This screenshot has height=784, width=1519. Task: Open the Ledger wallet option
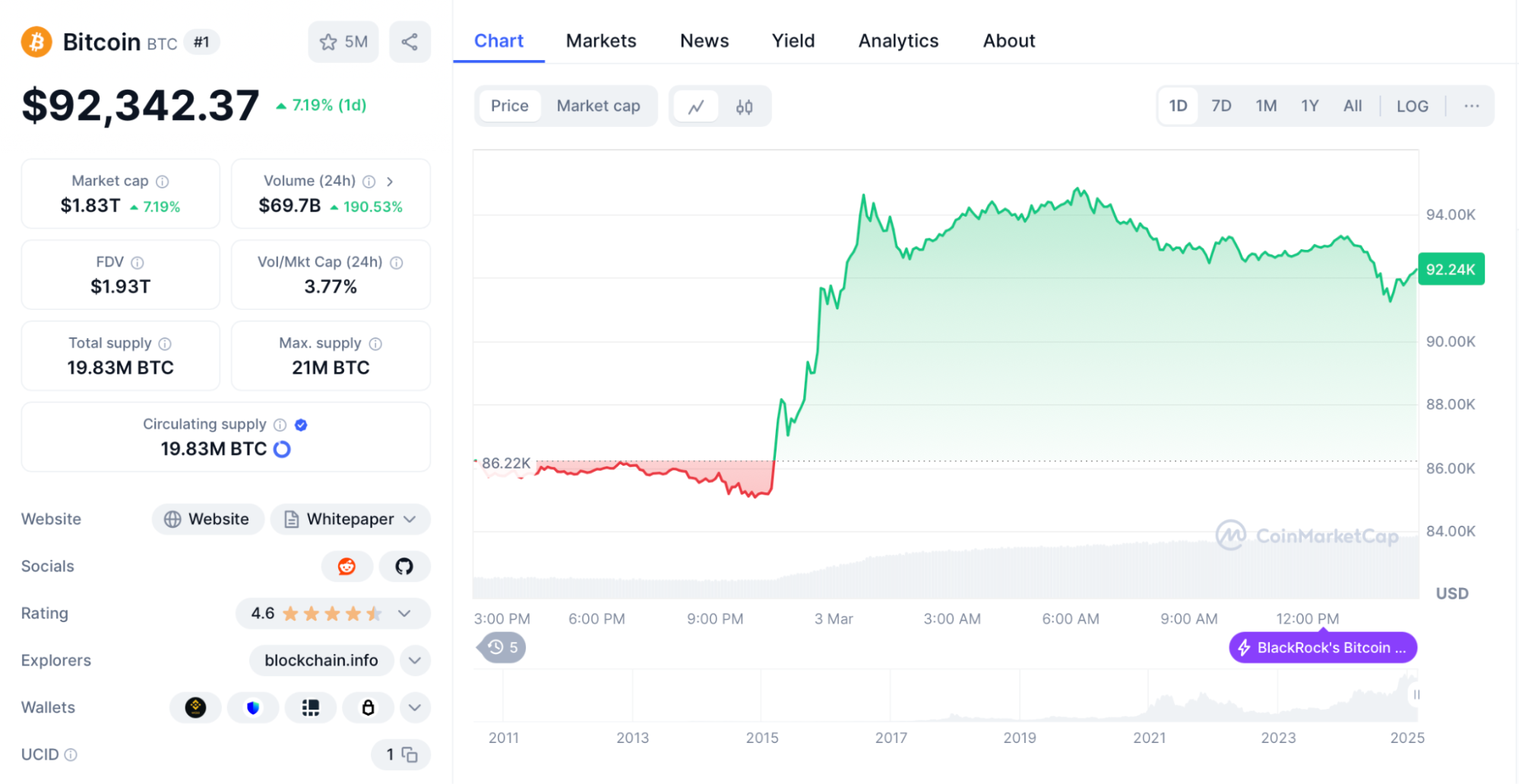[x=368, y=707]
